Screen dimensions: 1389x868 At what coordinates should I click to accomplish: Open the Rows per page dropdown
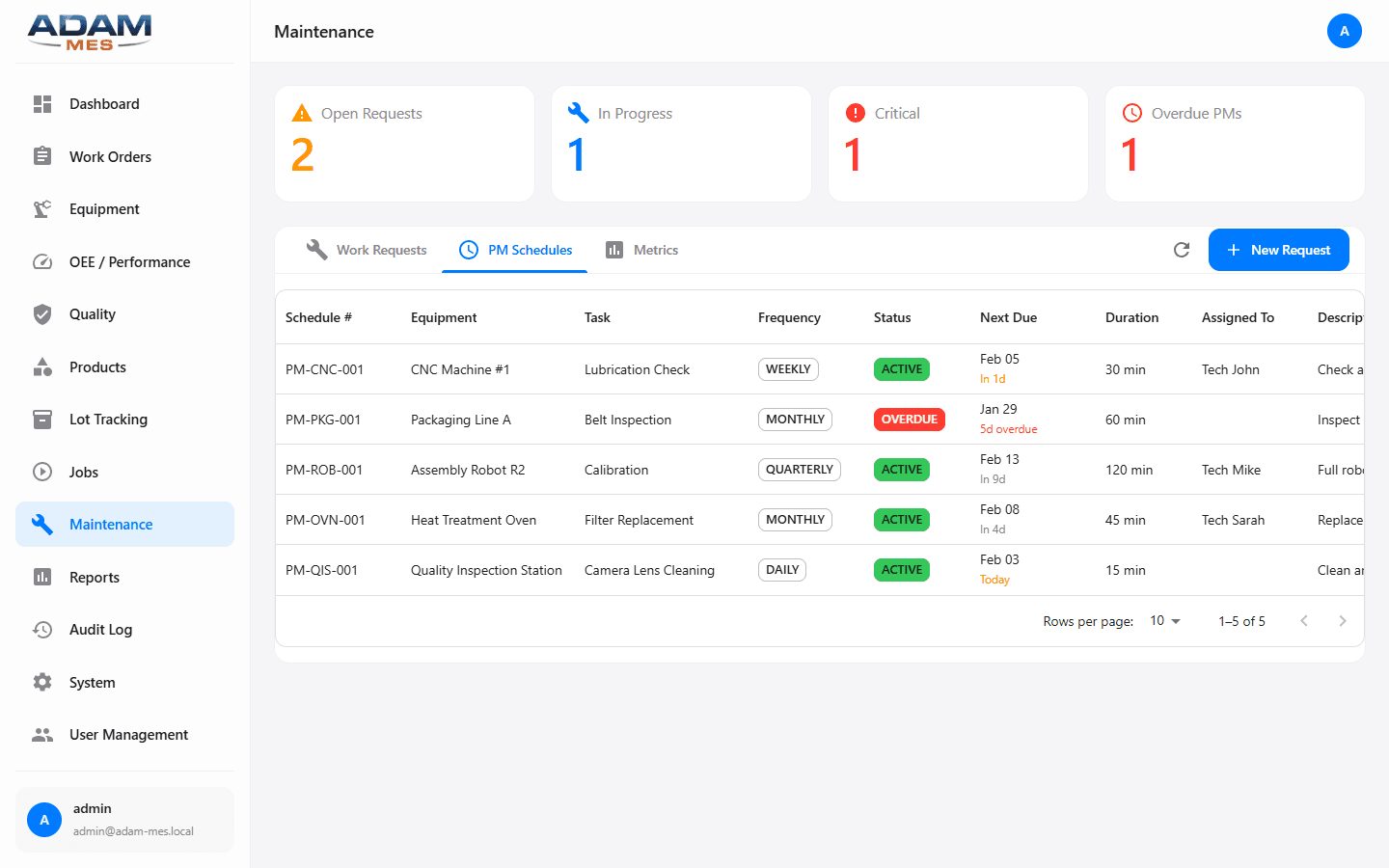coord(1164,621)
